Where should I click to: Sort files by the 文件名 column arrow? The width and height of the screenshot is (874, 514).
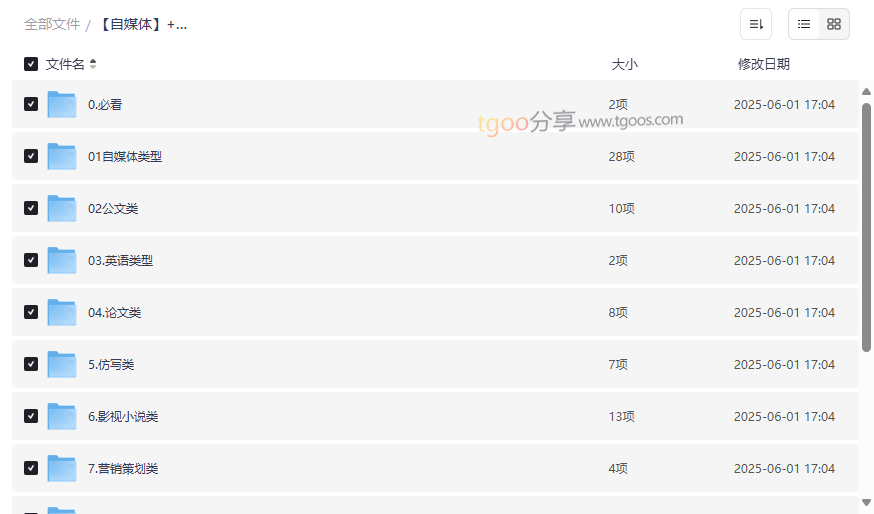(93, 64)
